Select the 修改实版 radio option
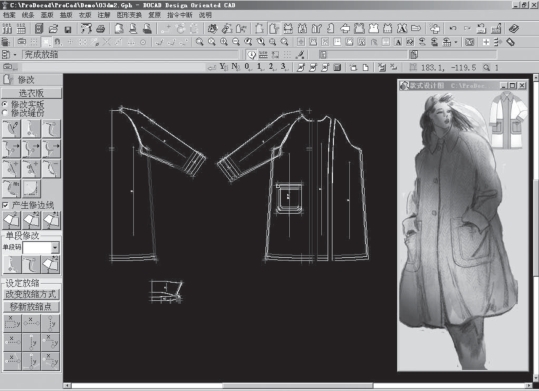This screenshot has width=539, height=391. [x=5, y=104]
